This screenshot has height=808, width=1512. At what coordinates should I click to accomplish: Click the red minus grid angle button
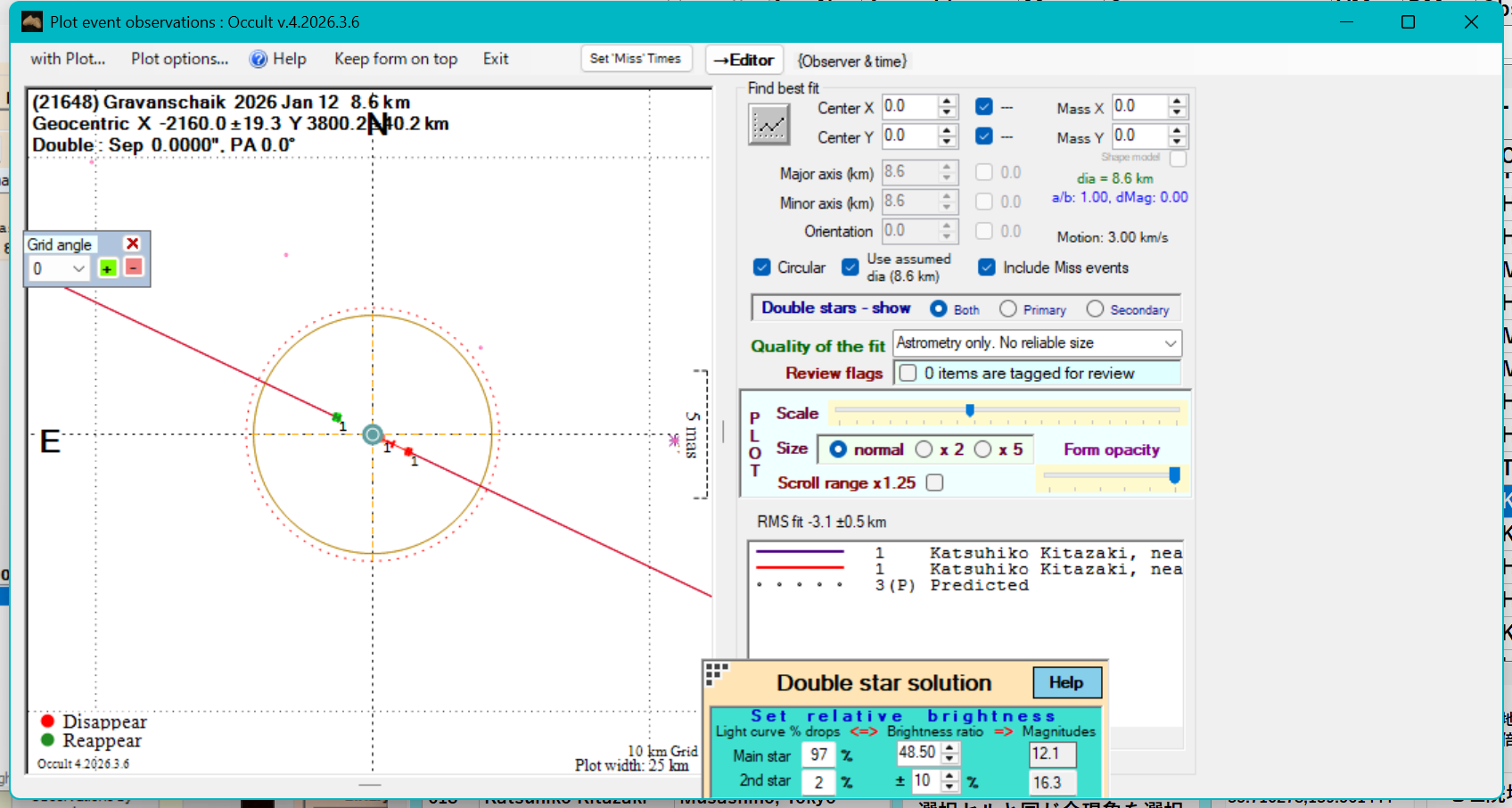click(133, 268)
